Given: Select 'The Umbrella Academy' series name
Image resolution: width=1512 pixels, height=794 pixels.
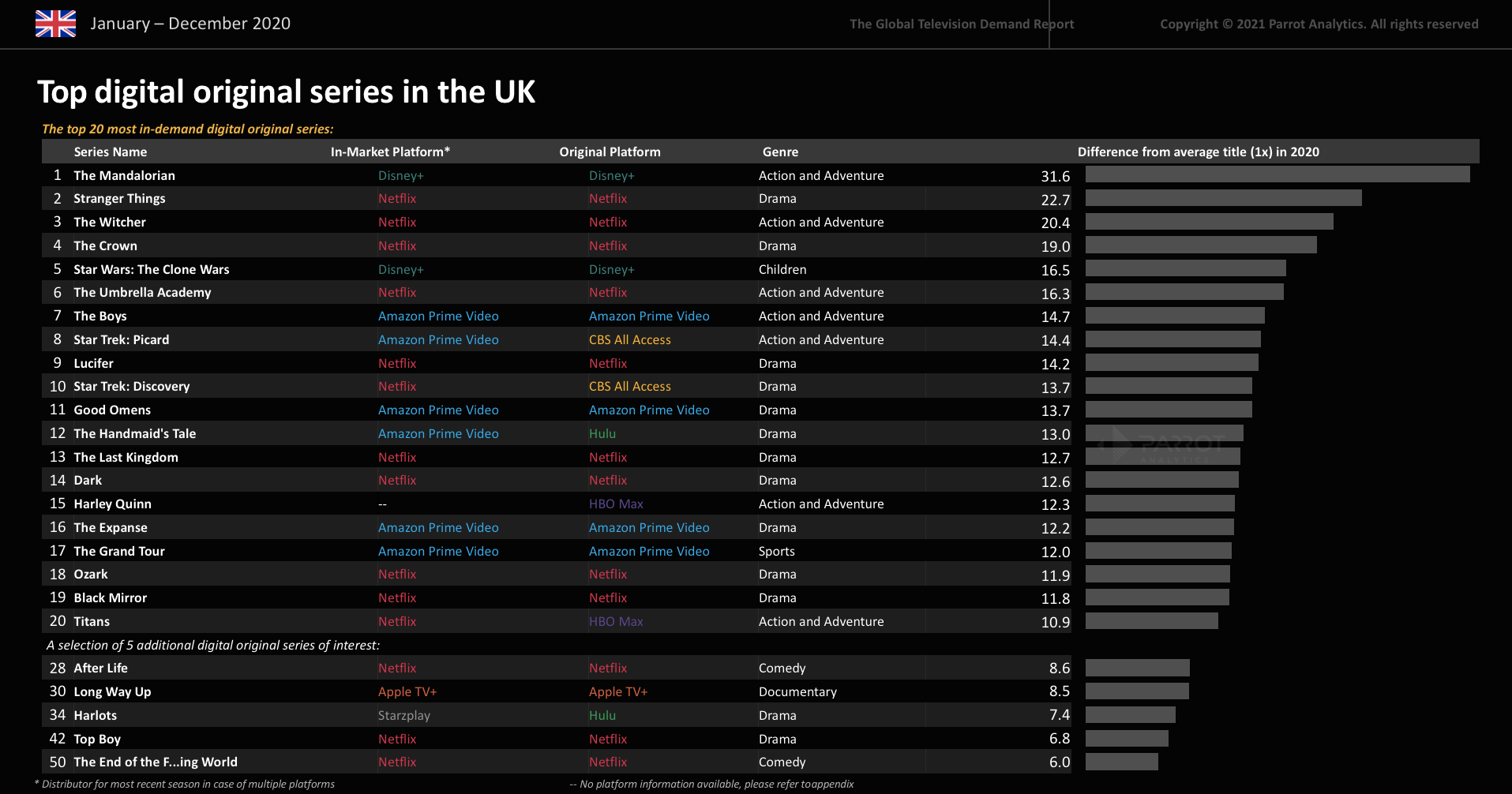Looking at the screenshot, I should pyautogui.click(x=142, y=293).
